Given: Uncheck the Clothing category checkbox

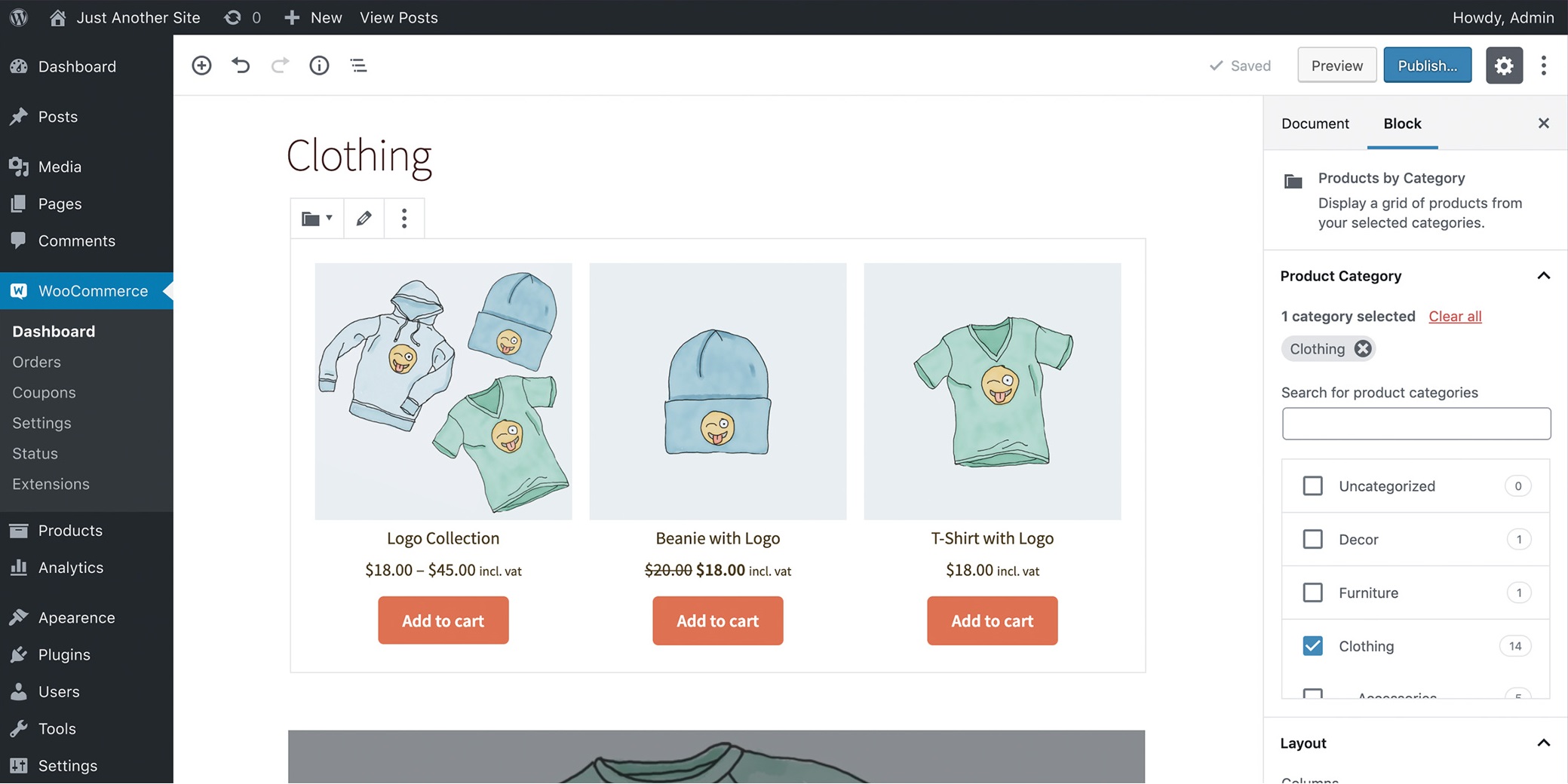Looking at the screenshot, I should pyautogui.click(x=1312, y=646).
